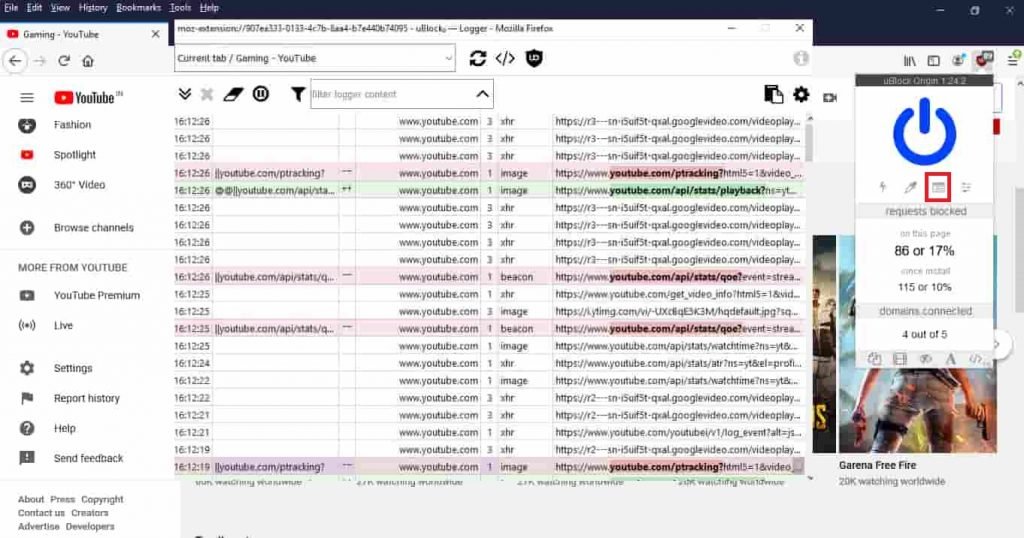Toggle the big uBlock power button
This screenshot has width=1024, height=538.
(x=924, y=132)
